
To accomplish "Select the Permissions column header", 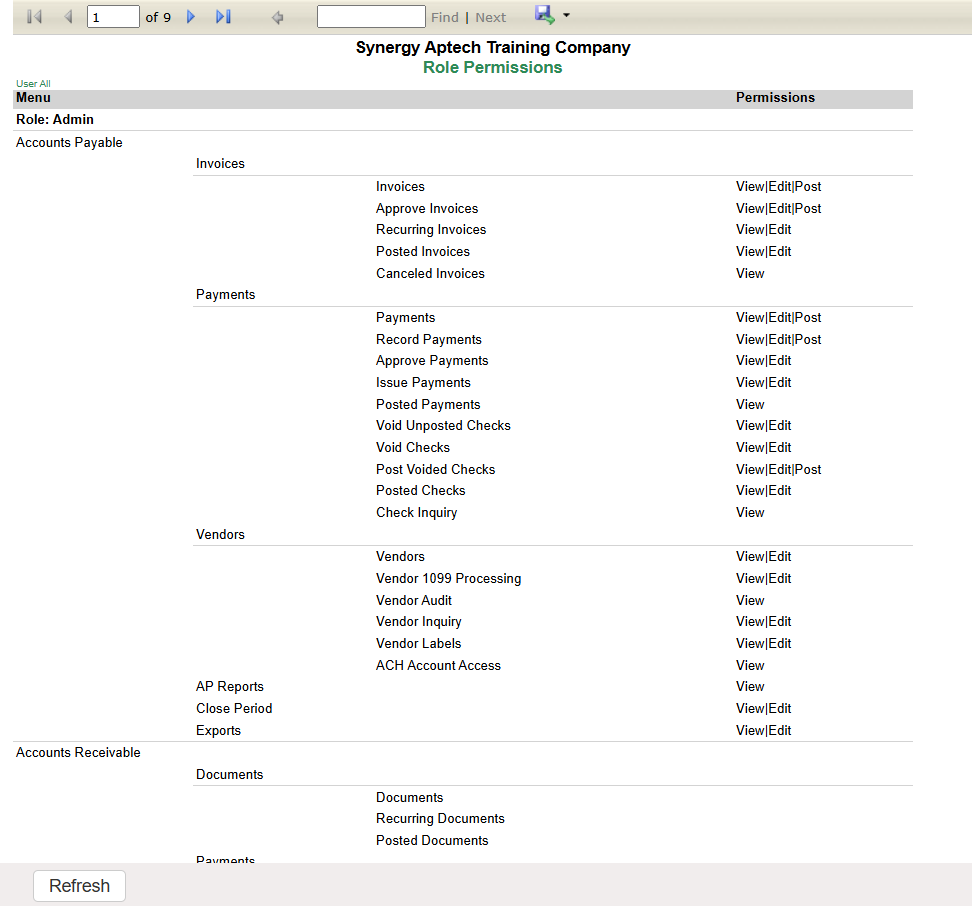I will (775, 97).
